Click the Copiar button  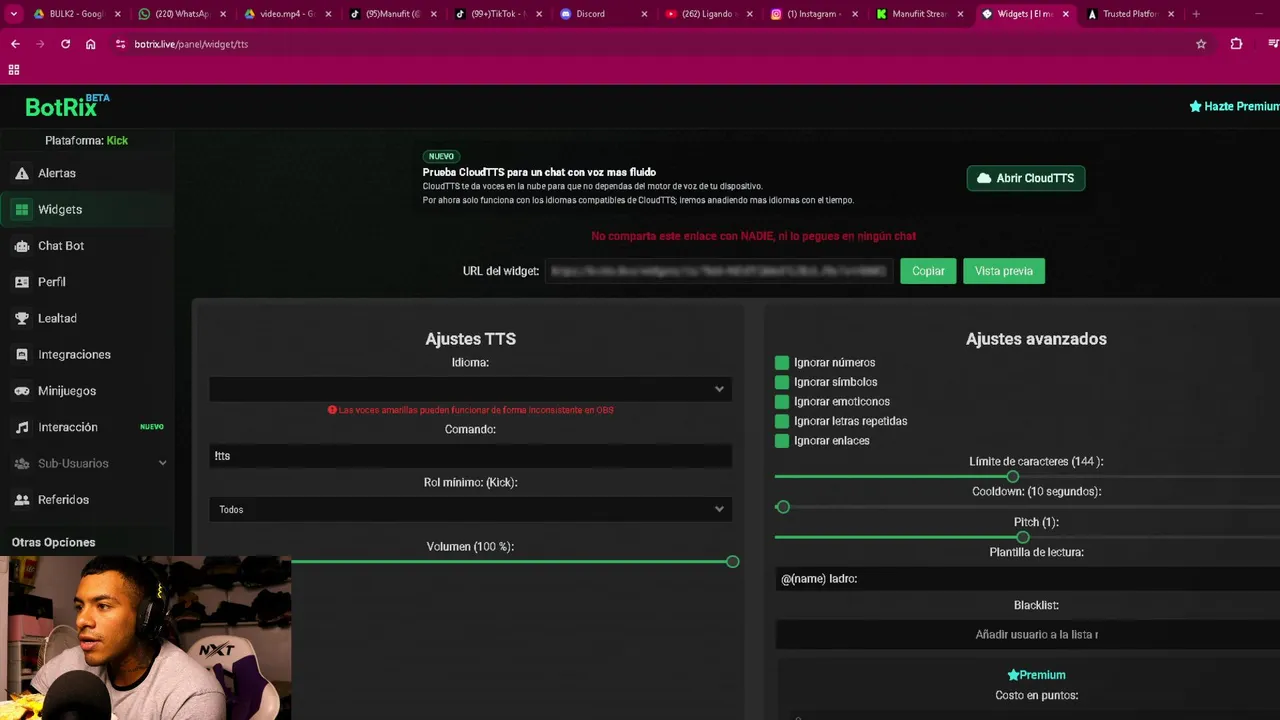[x=928, y=271]
